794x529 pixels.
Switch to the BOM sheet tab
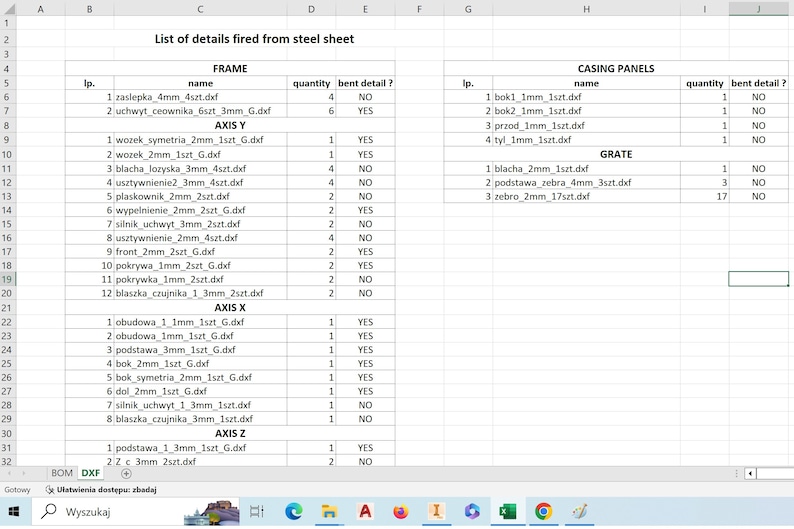(x=62, y=473)
